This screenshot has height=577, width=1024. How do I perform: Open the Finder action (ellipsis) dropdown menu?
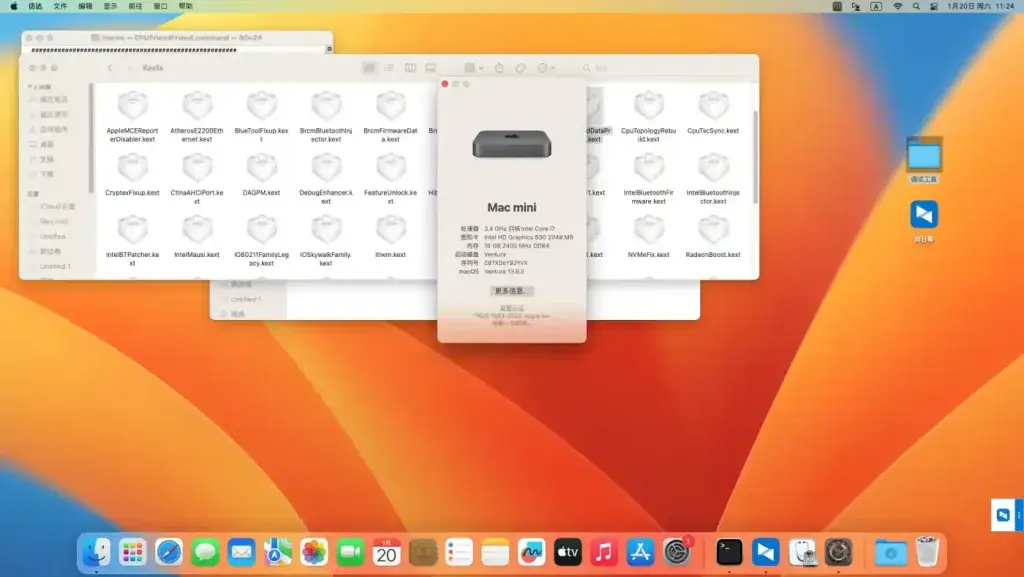[x=546, y=68]
